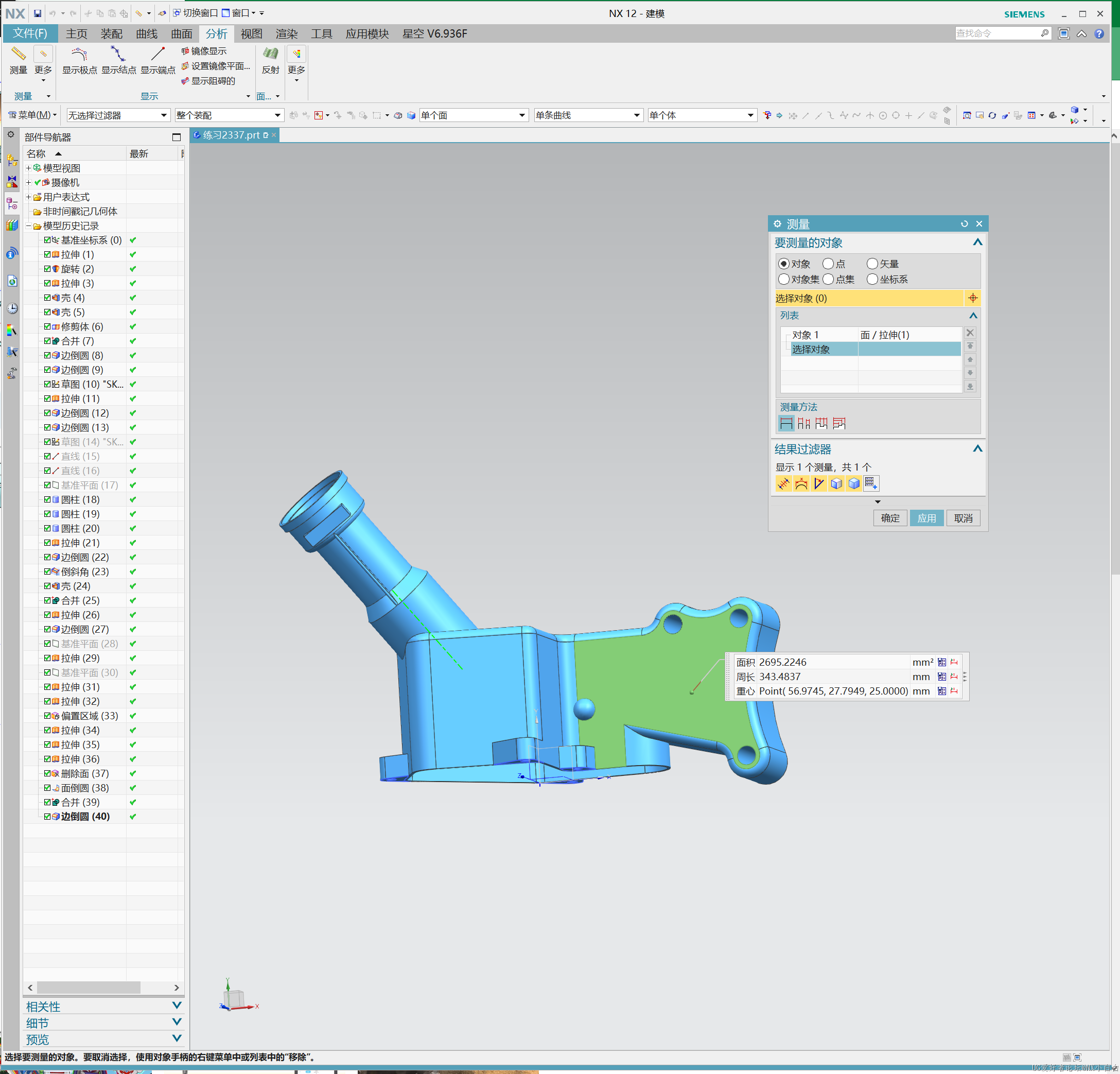The image size is (1120, 1074).
Task: Click the 切换窗口 button
Action: (196, 13)
